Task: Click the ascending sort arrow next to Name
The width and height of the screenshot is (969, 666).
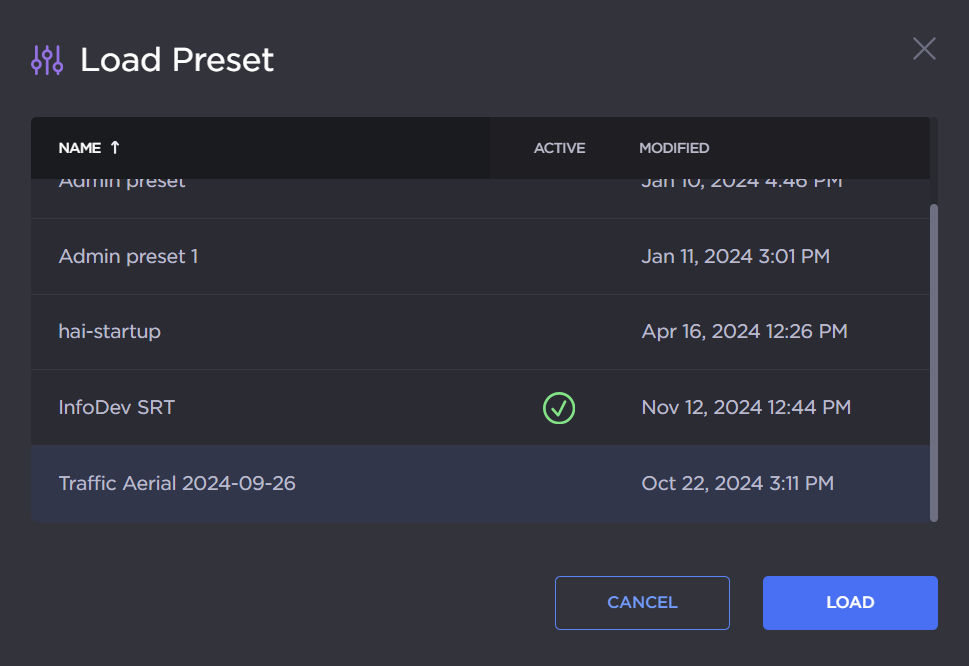Action: [x=115, y=148]
